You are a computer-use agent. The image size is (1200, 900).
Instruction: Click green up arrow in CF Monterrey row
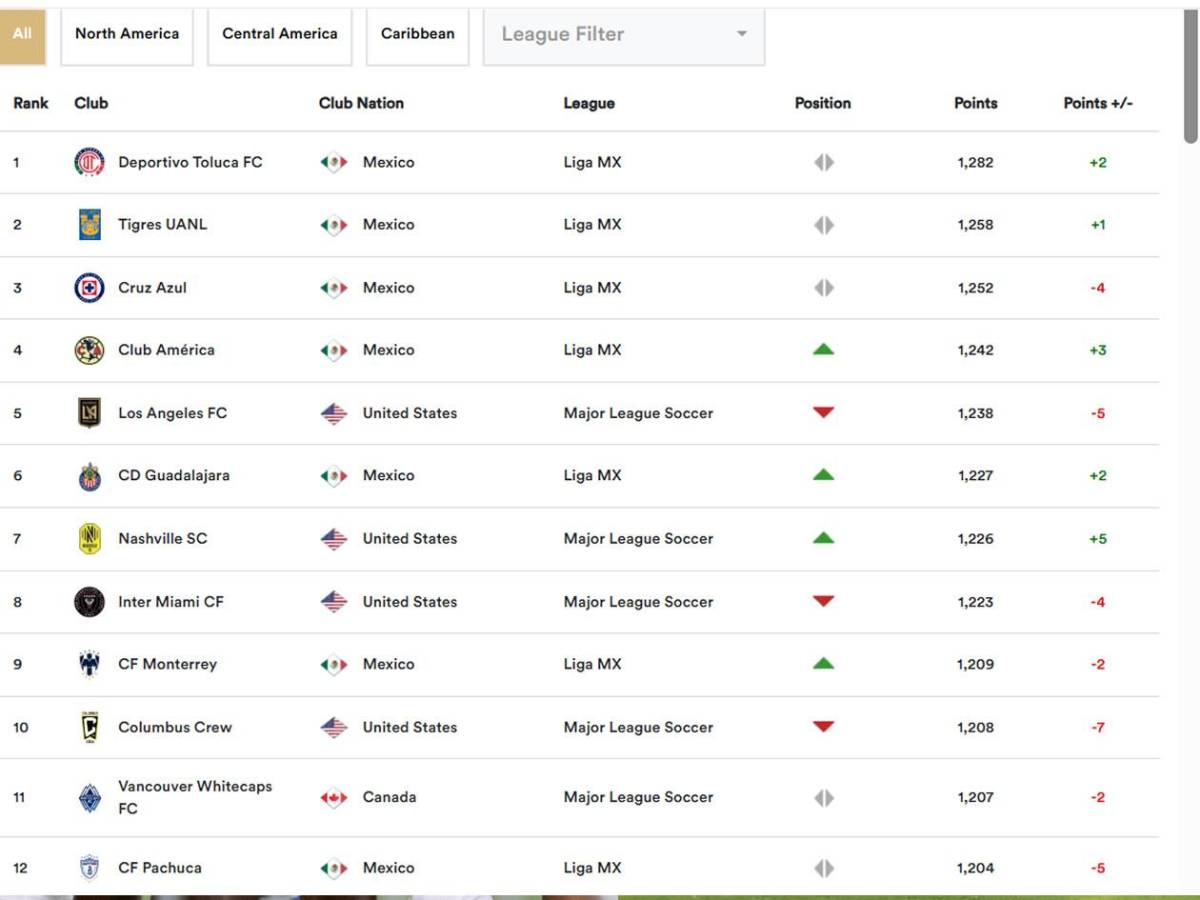[x=823, y=663]
